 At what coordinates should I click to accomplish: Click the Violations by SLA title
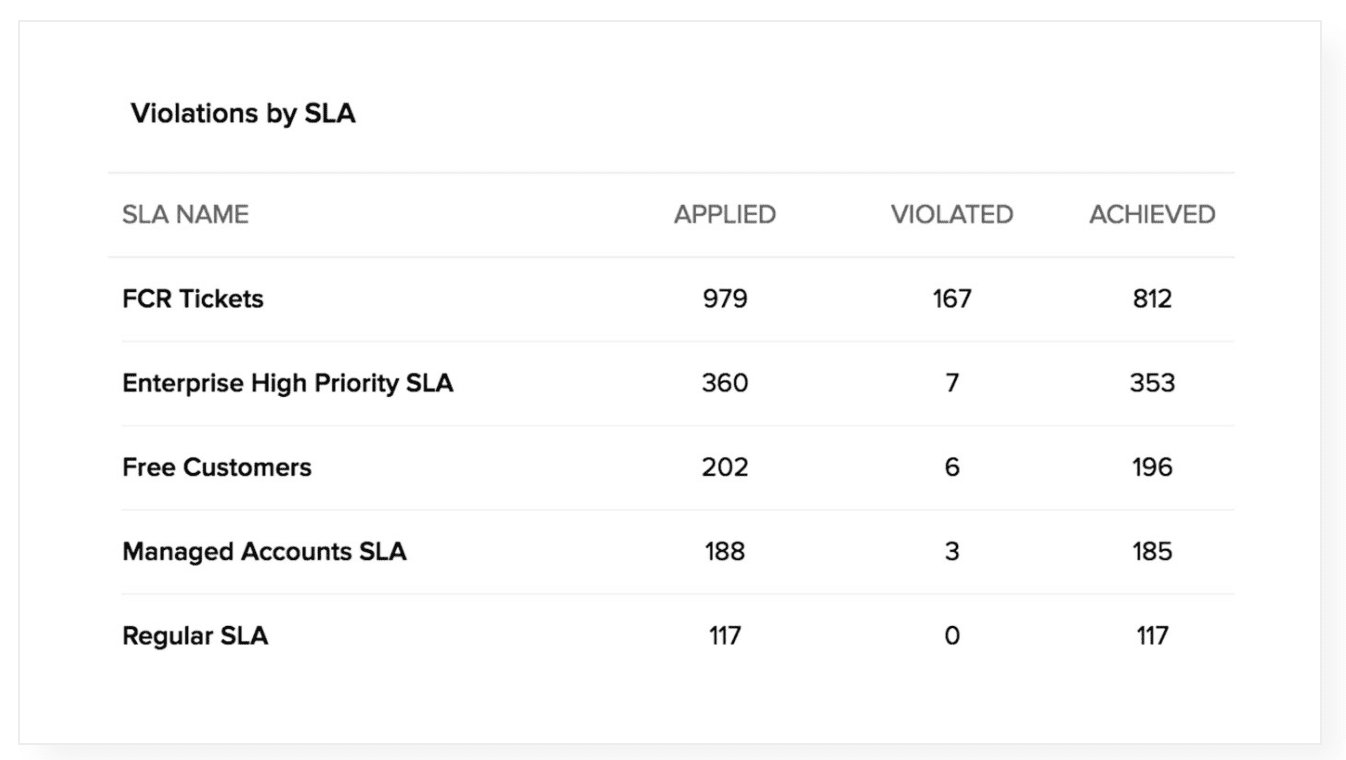point(243,114)
